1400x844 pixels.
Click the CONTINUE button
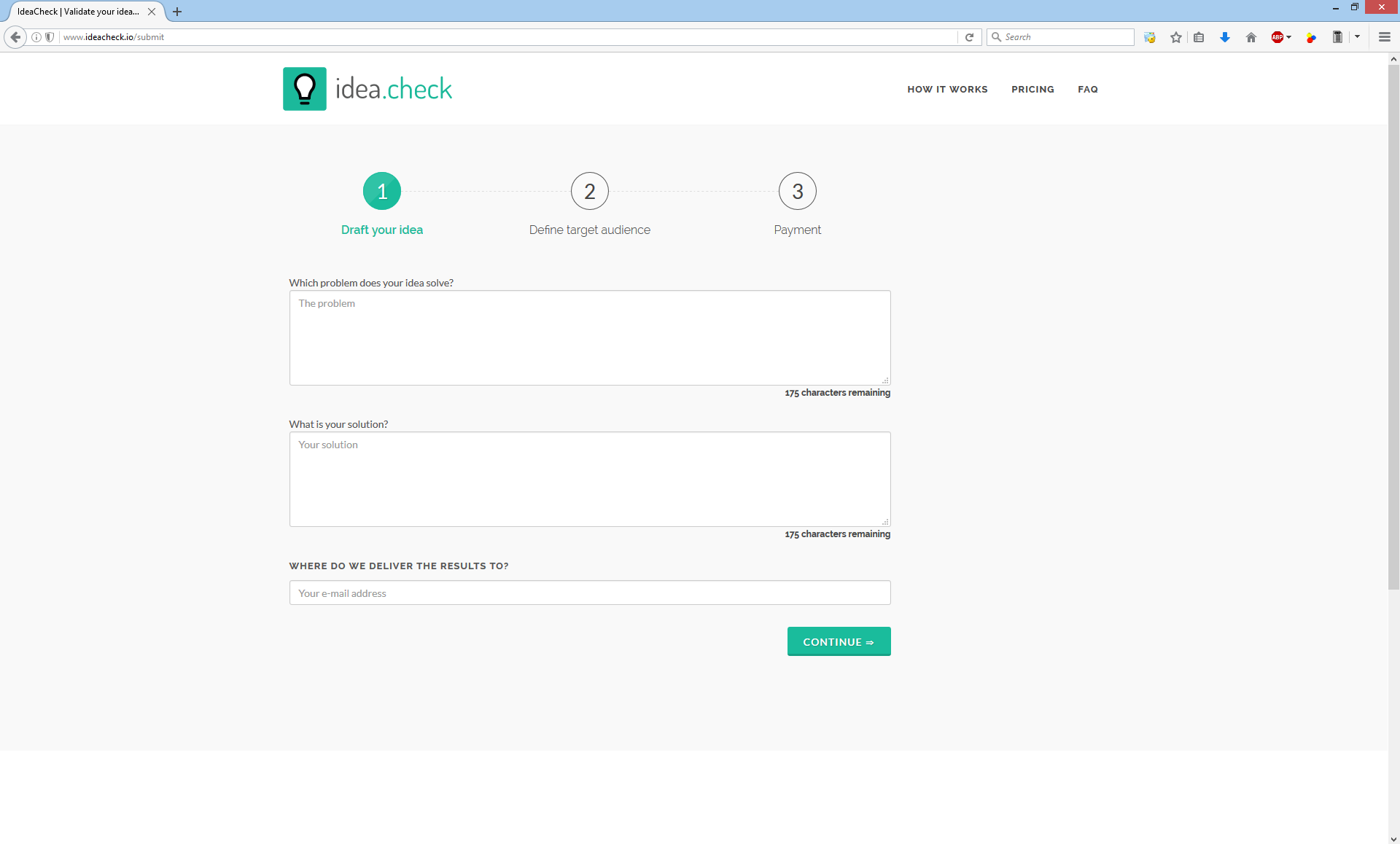point(839,641)
